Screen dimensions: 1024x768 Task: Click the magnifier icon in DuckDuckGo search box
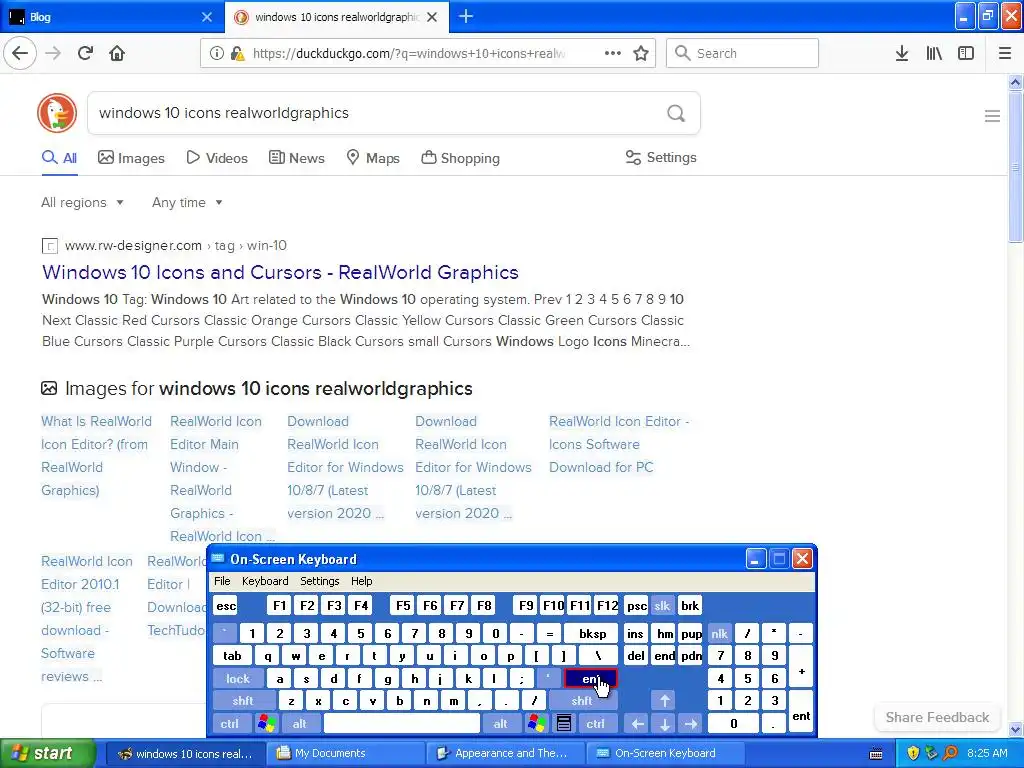pos(676,114)
